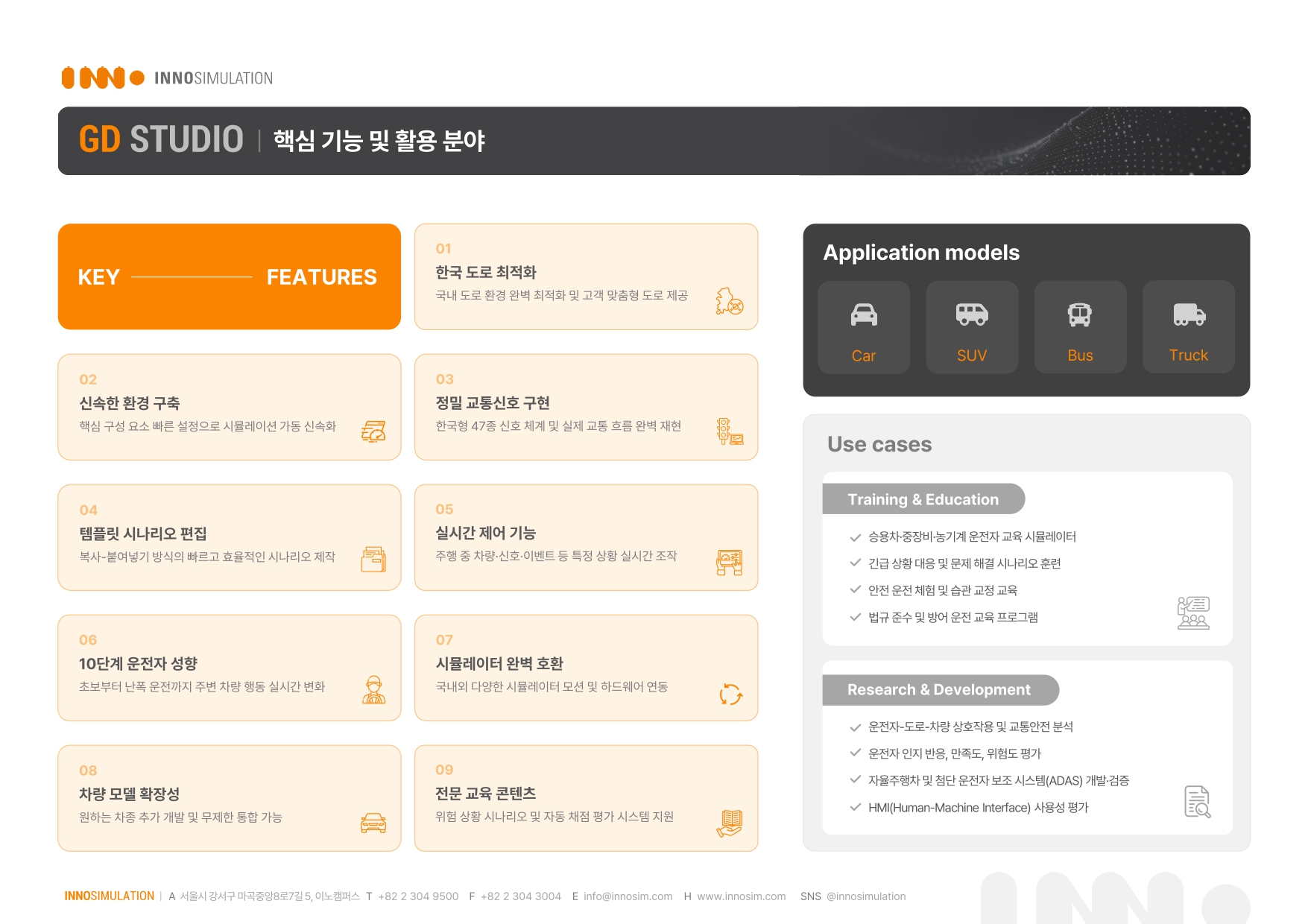Viewport: 1308px width, 924px height.
Task: Click the Bus model icon
Action: (x=1080, y=315)
